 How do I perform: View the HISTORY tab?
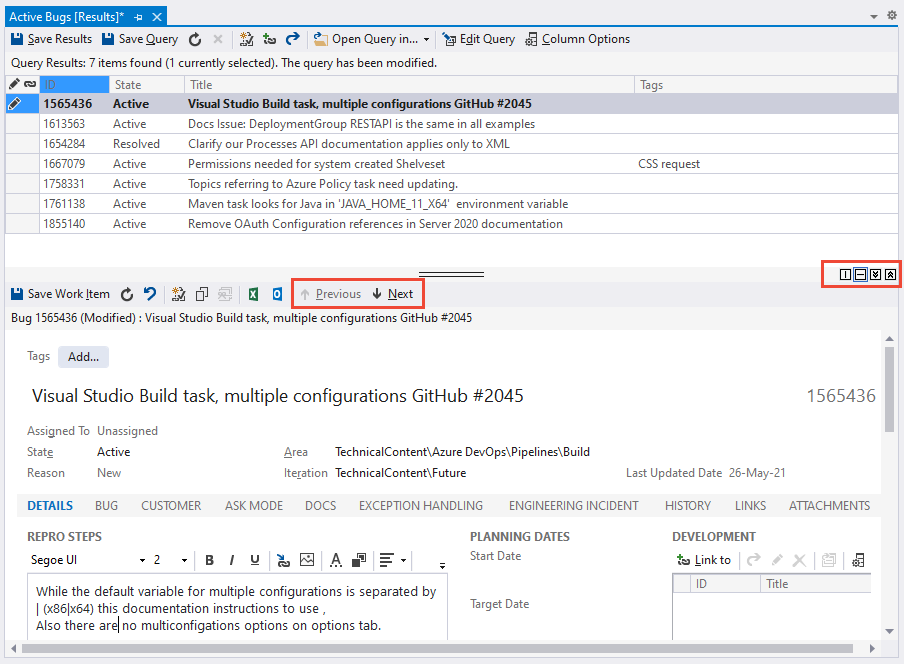[x=687, y=506]
